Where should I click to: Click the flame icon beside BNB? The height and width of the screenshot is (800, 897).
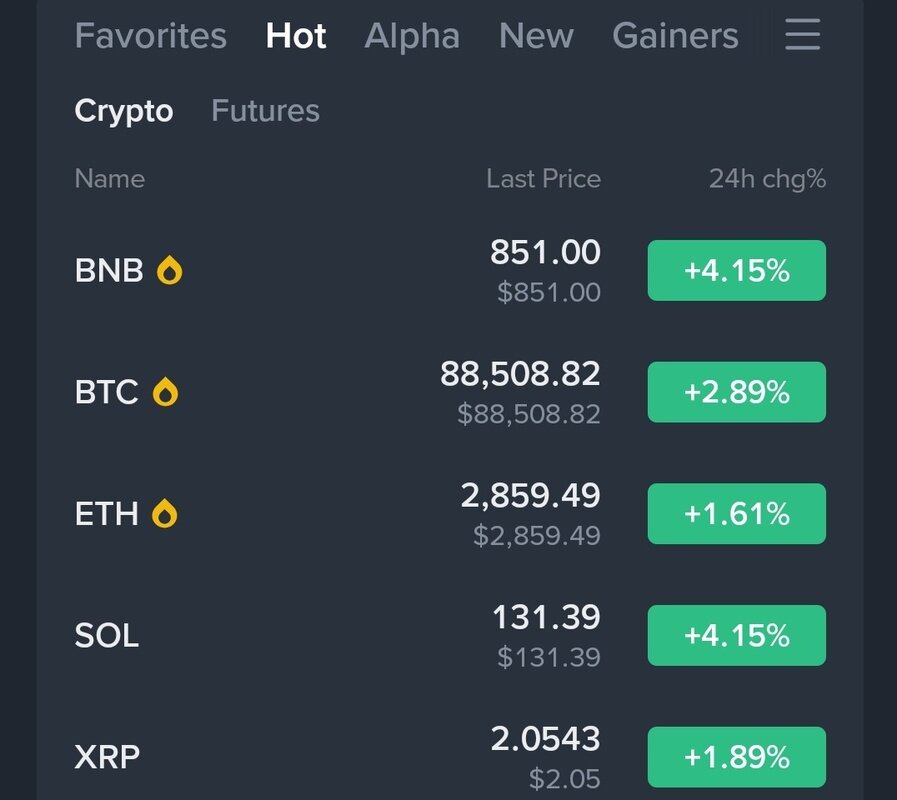(x=170, y=270)
